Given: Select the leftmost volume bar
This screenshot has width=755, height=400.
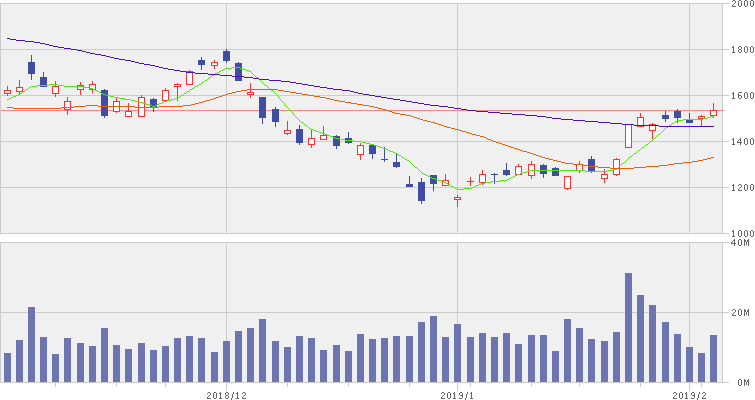Looking at the screenshot, I should pyautogui.click(x=8, y=367).
